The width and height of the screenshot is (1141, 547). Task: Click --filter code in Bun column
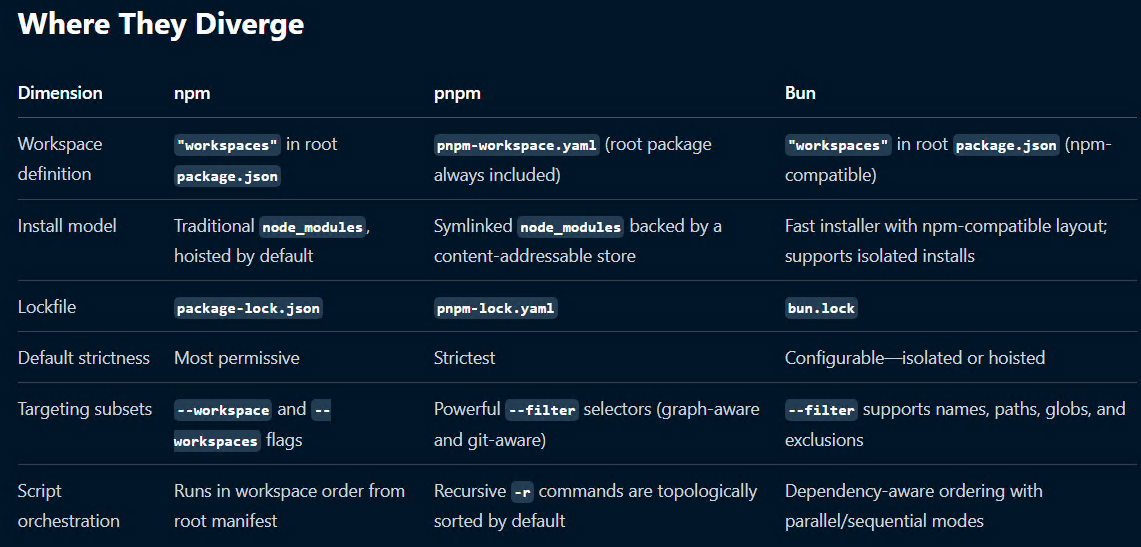(x=822, y=410)
